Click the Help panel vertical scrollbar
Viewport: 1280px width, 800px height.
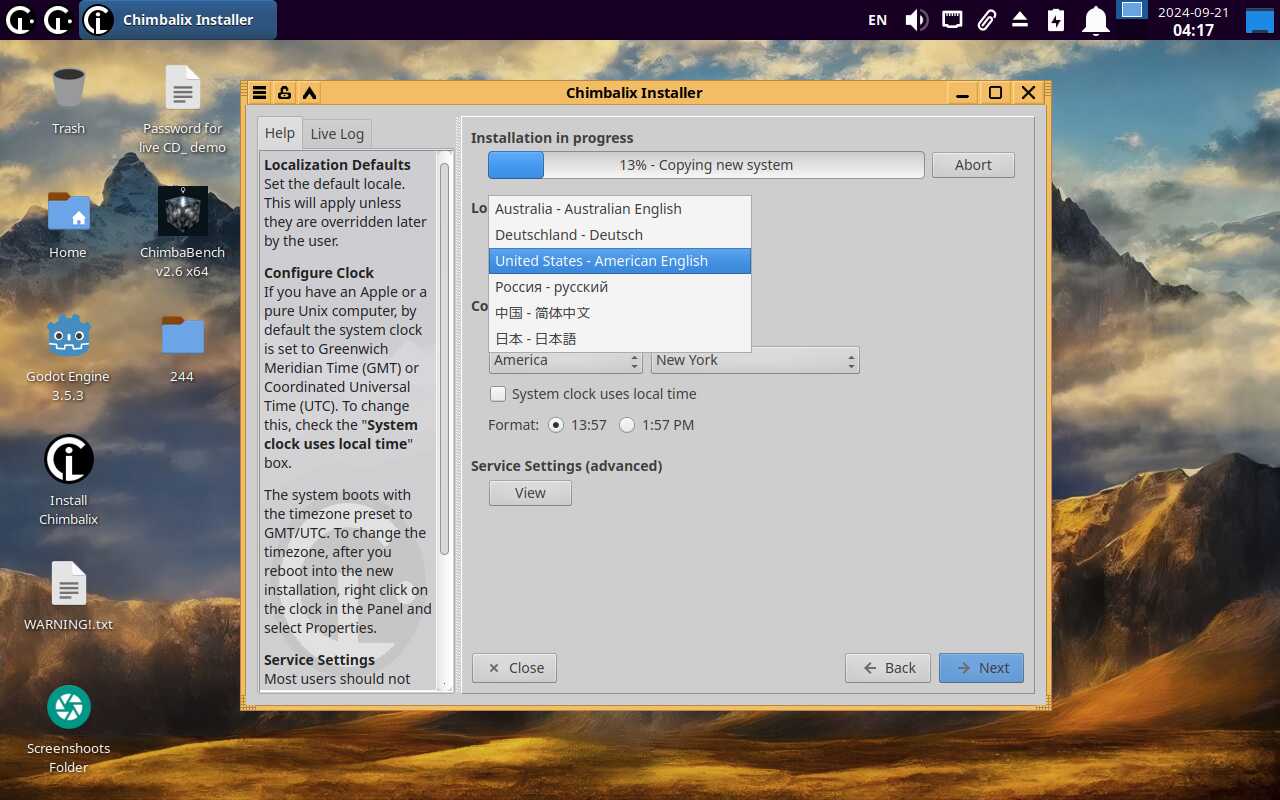click(x=445, y=358)
